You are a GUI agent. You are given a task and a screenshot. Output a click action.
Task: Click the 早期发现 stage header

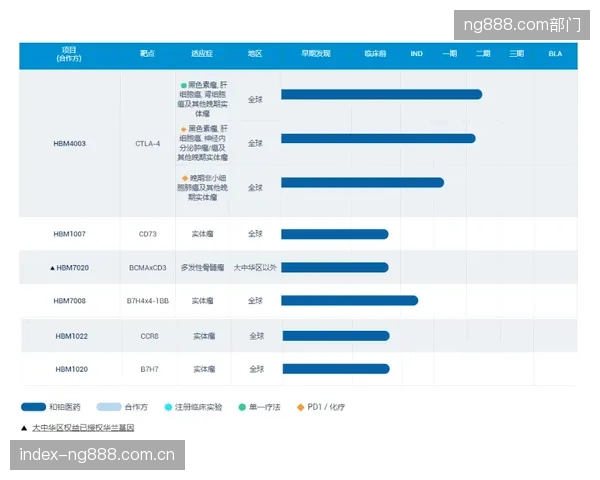click(316, 54)
